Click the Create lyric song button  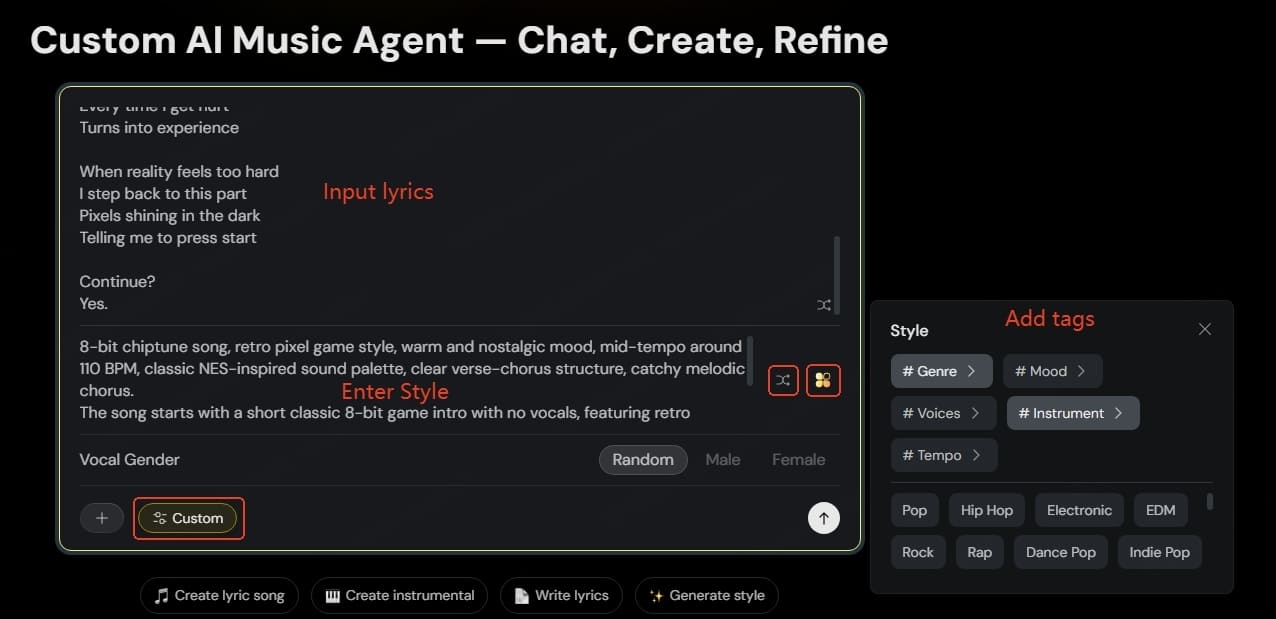(219, 595)
